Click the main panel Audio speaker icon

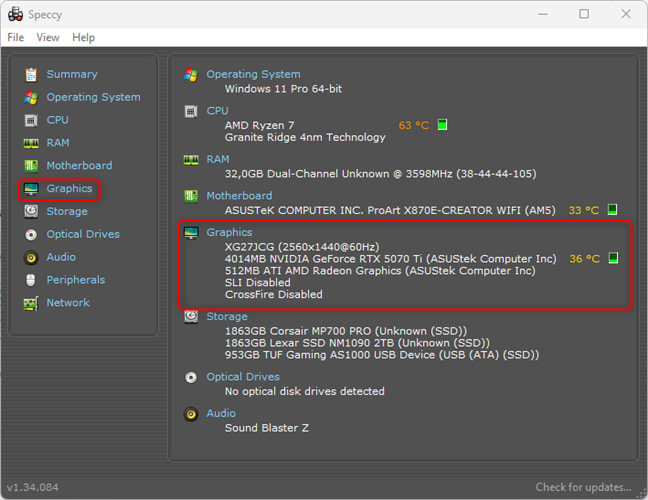point(191,414)
